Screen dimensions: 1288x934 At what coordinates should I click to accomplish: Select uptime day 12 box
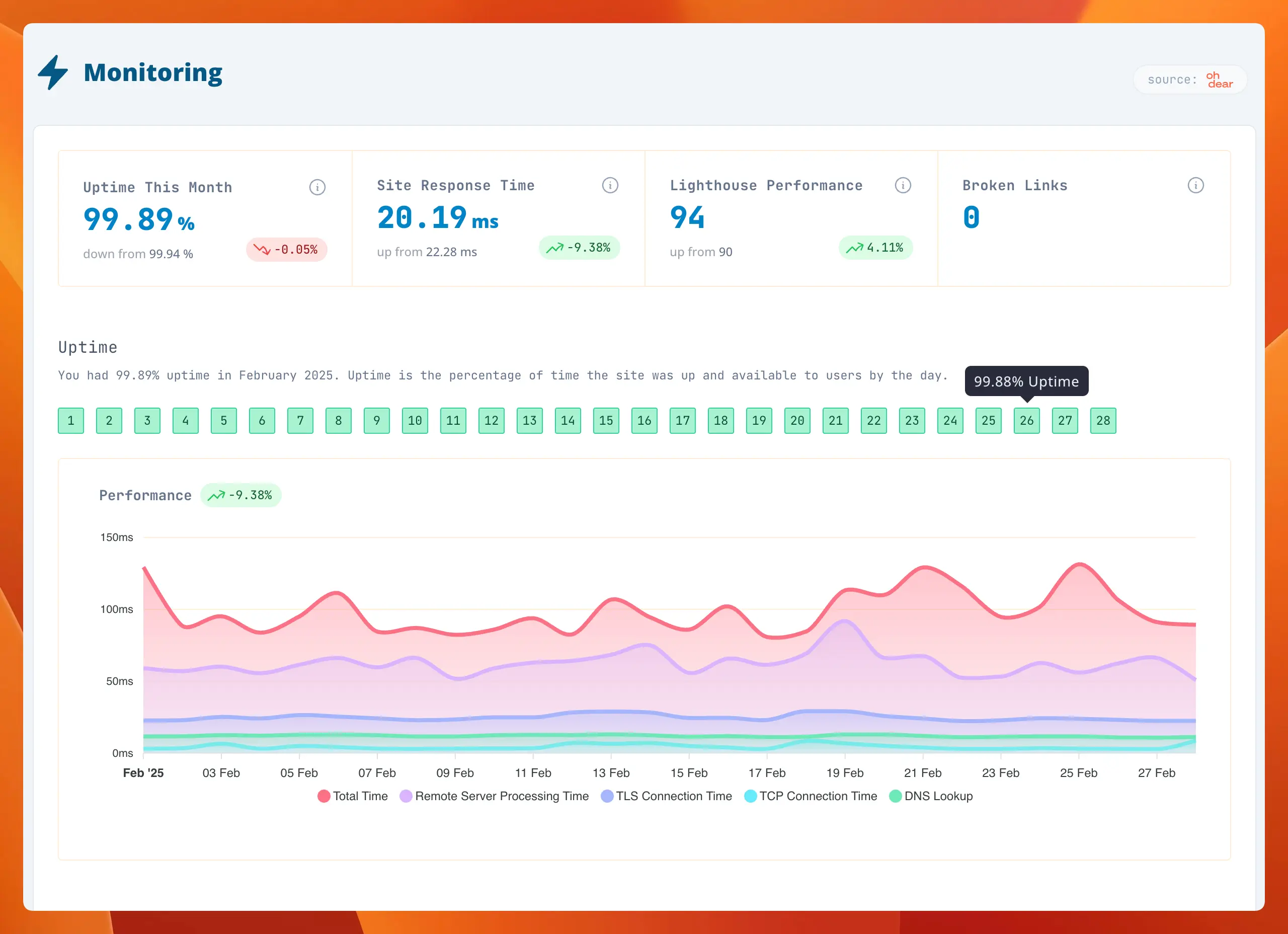point(491,420)
